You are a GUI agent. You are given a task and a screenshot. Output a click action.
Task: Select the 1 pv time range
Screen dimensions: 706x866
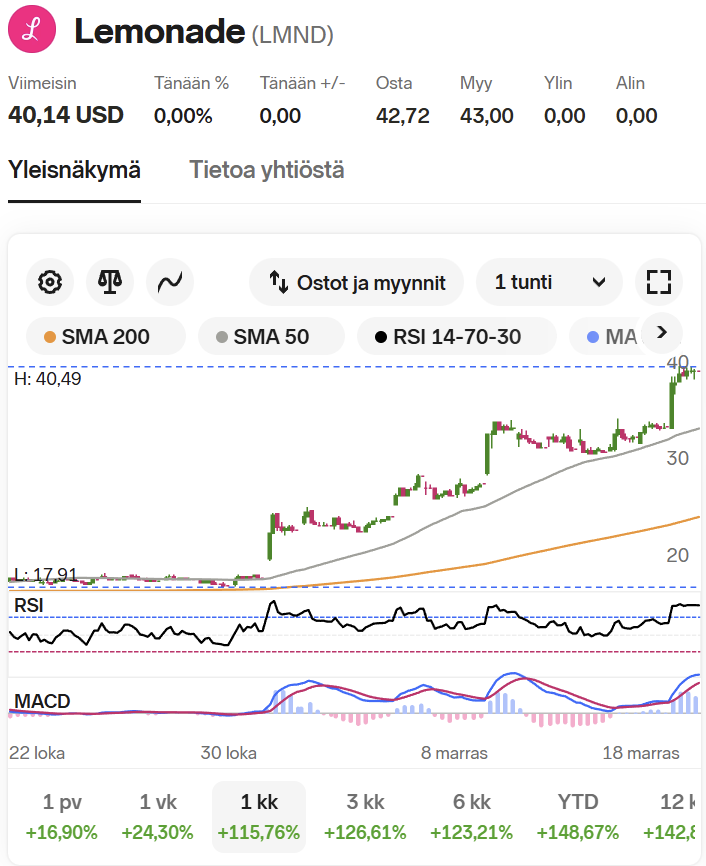[x=62, y=816]
